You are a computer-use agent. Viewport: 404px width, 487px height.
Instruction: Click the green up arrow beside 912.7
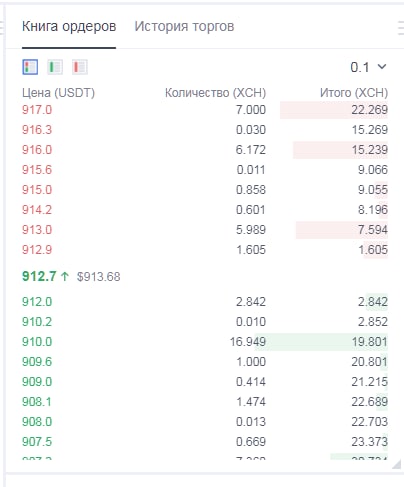click(x=65, y=276)
